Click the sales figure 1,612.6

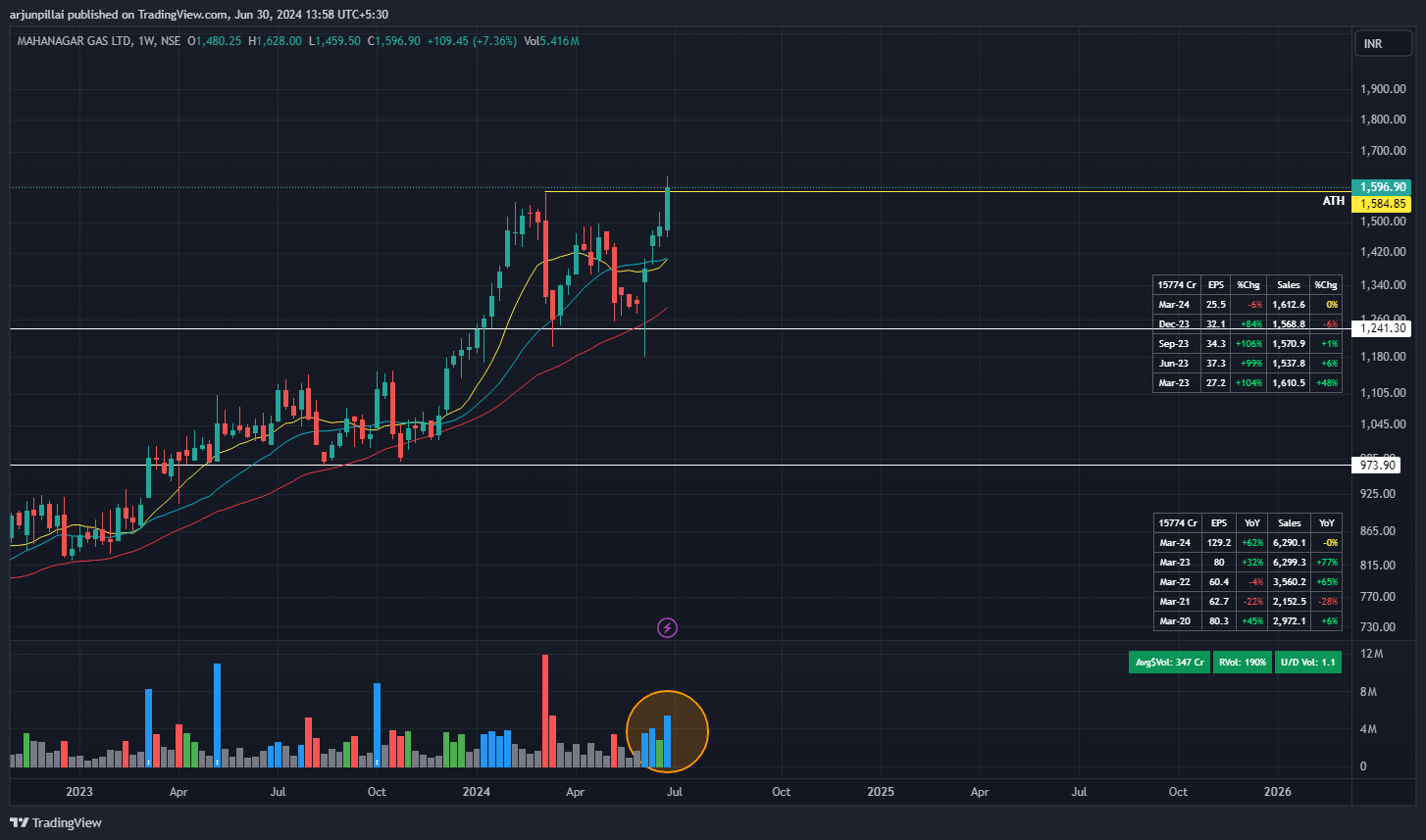click(x=1289, y=305)
